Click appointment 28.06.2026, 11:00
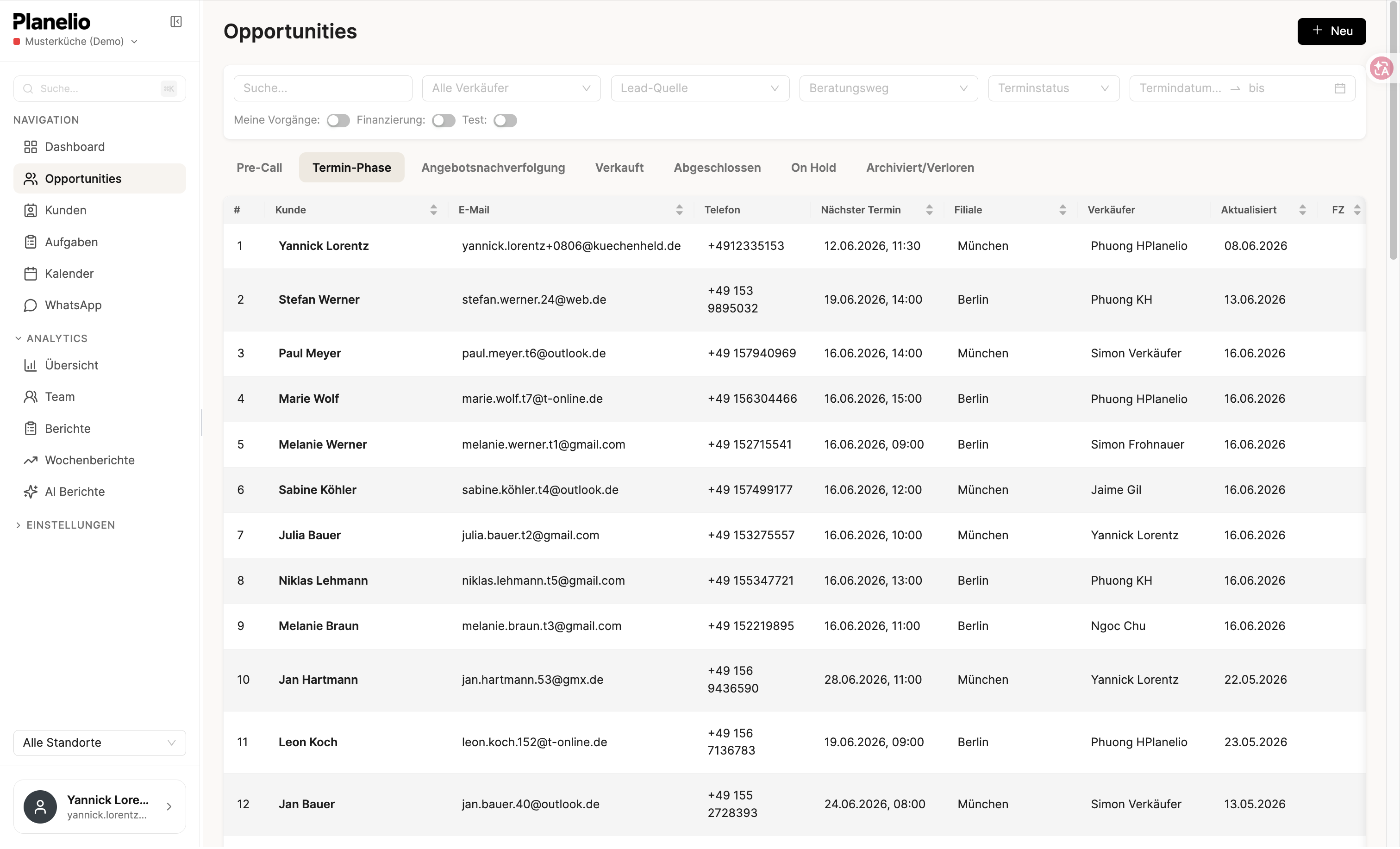 click(873, 680)
